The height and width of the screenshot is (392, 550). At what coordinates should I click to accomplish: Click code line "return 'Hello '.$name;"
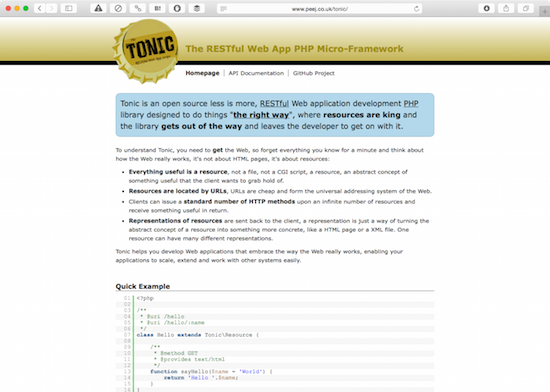pyautogui.click(x=201, y=378)
